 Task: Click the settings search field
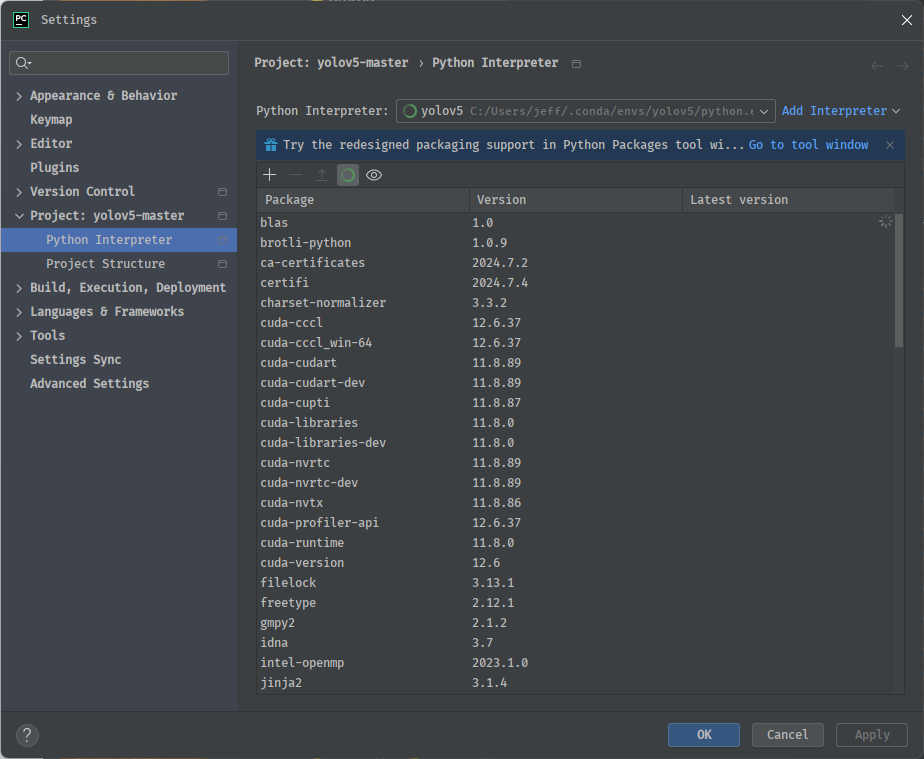click(119, 62)
